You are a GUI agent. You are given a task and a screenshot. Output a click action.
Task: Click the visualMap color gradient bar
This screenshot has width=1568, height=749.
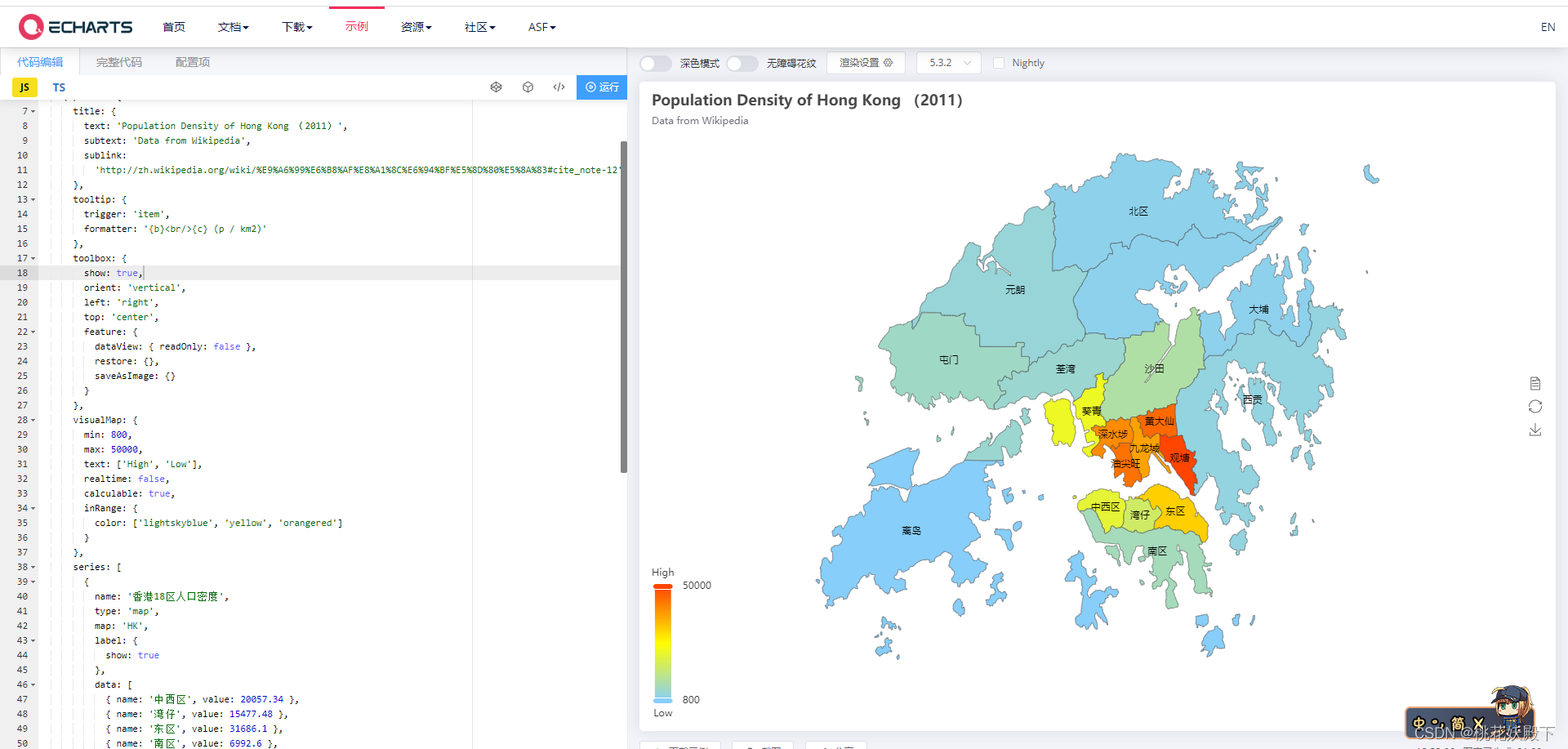pos(662,641)
